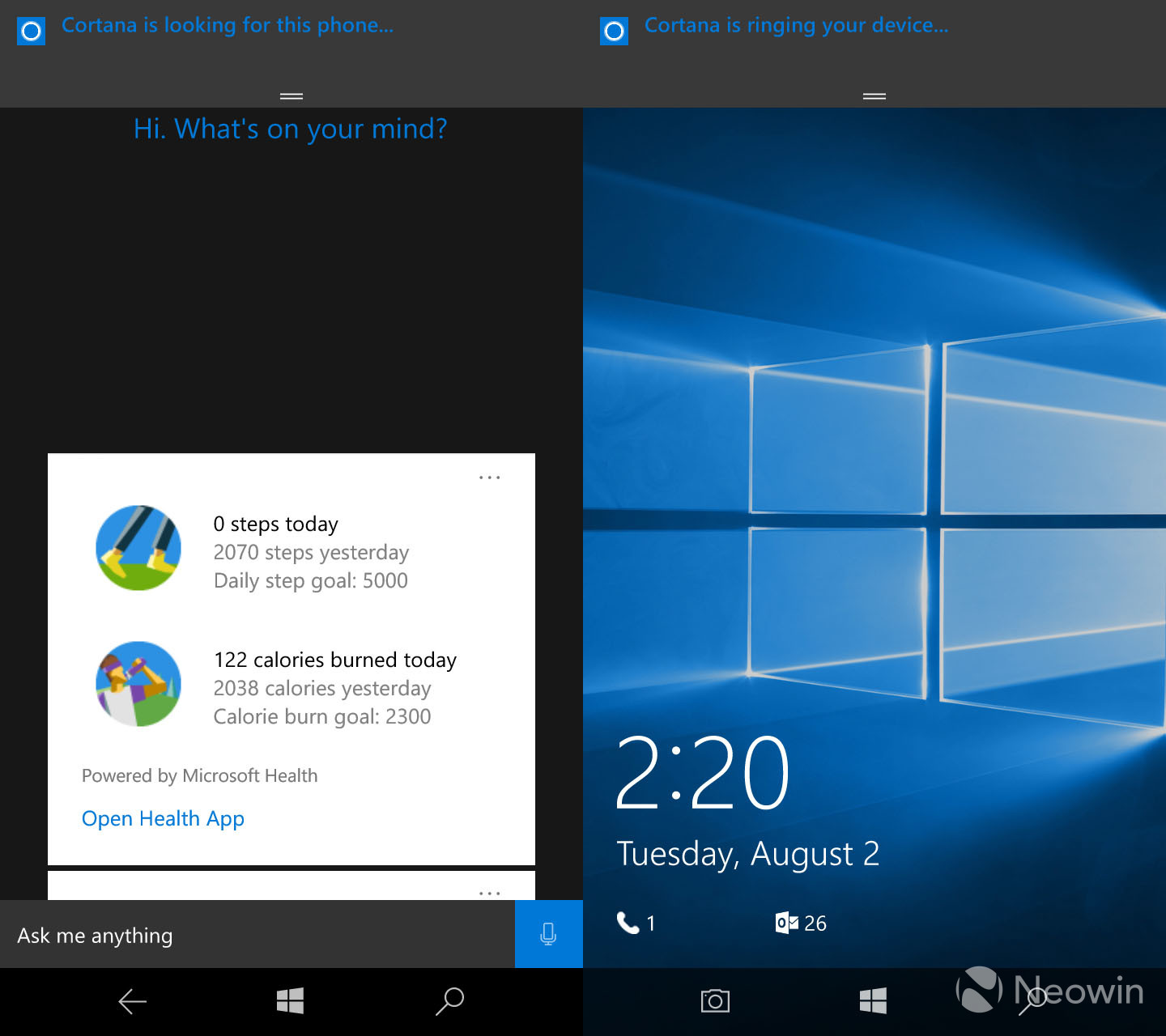Tap the Search button in the navigation bar
The height and width of the screenshot is (1036, 1166).
(450, 1001)
